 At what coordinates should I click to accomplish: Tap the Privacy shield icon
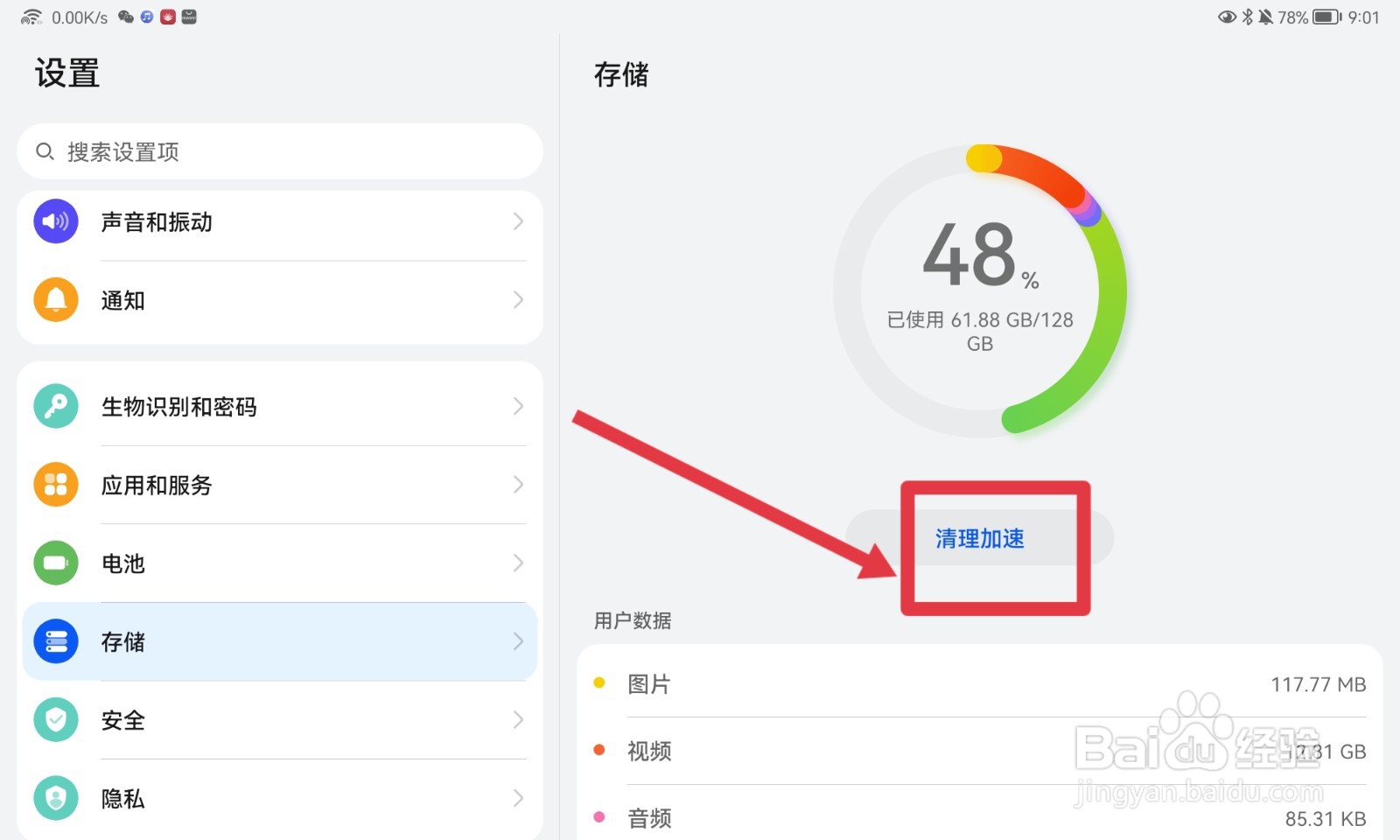tap(56, 798)
